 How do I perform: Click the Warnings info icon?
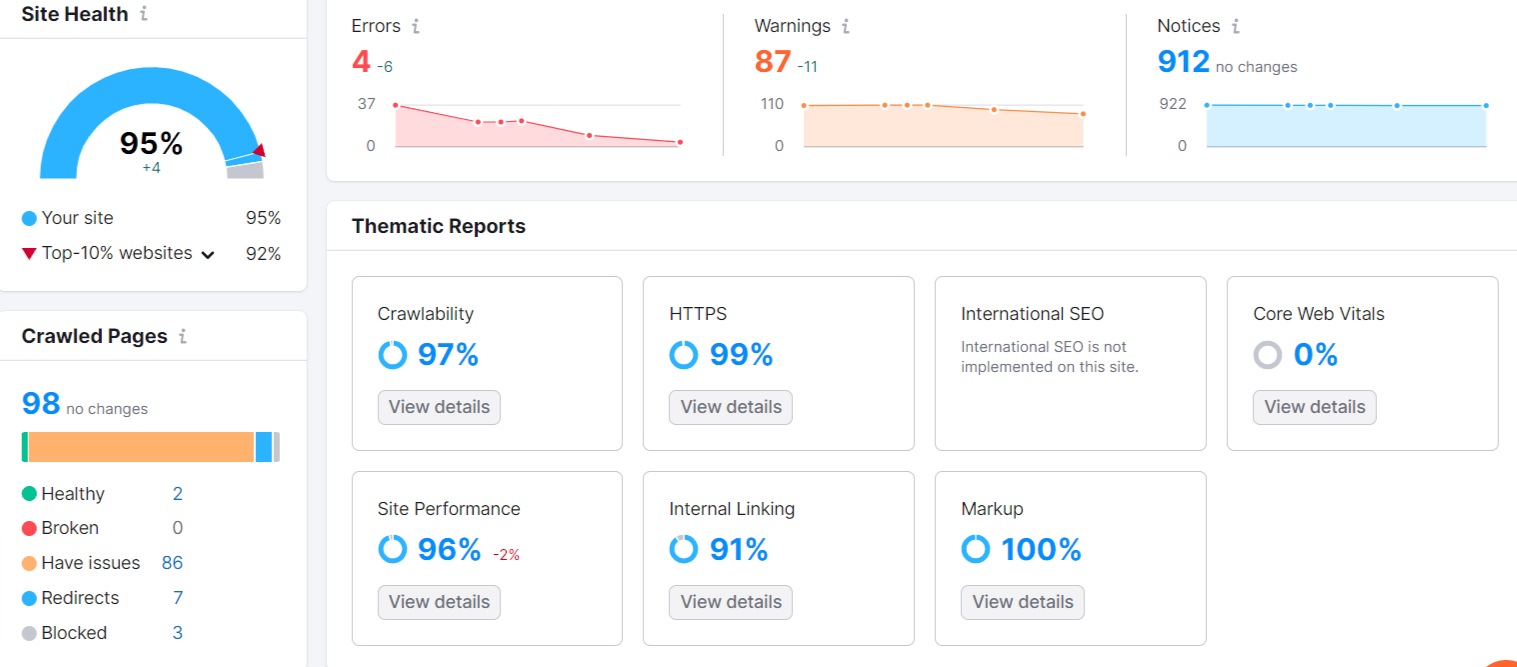[x=845, y=27]
